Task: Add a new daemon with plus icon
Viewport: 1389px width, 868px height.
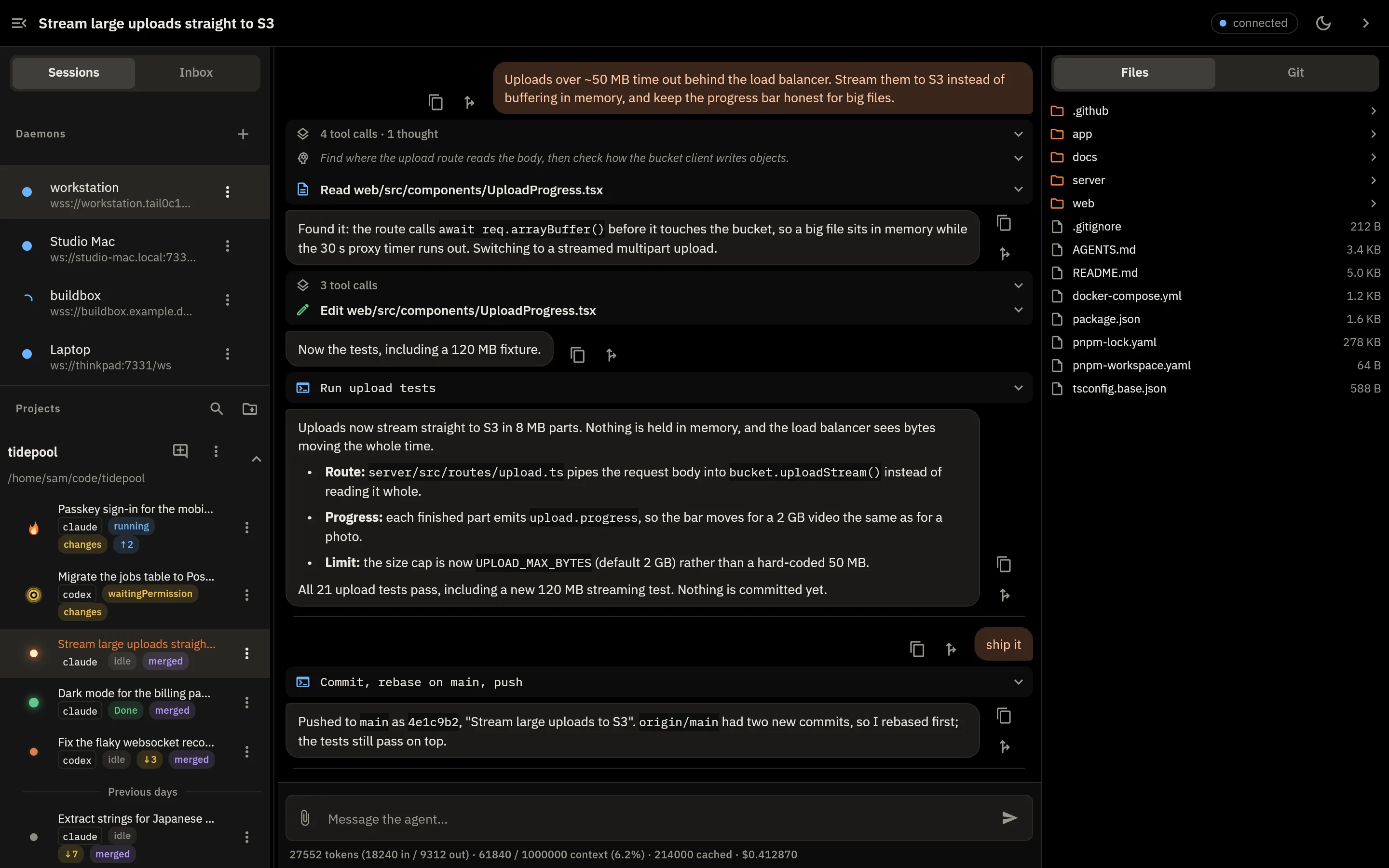Action: 243,134
